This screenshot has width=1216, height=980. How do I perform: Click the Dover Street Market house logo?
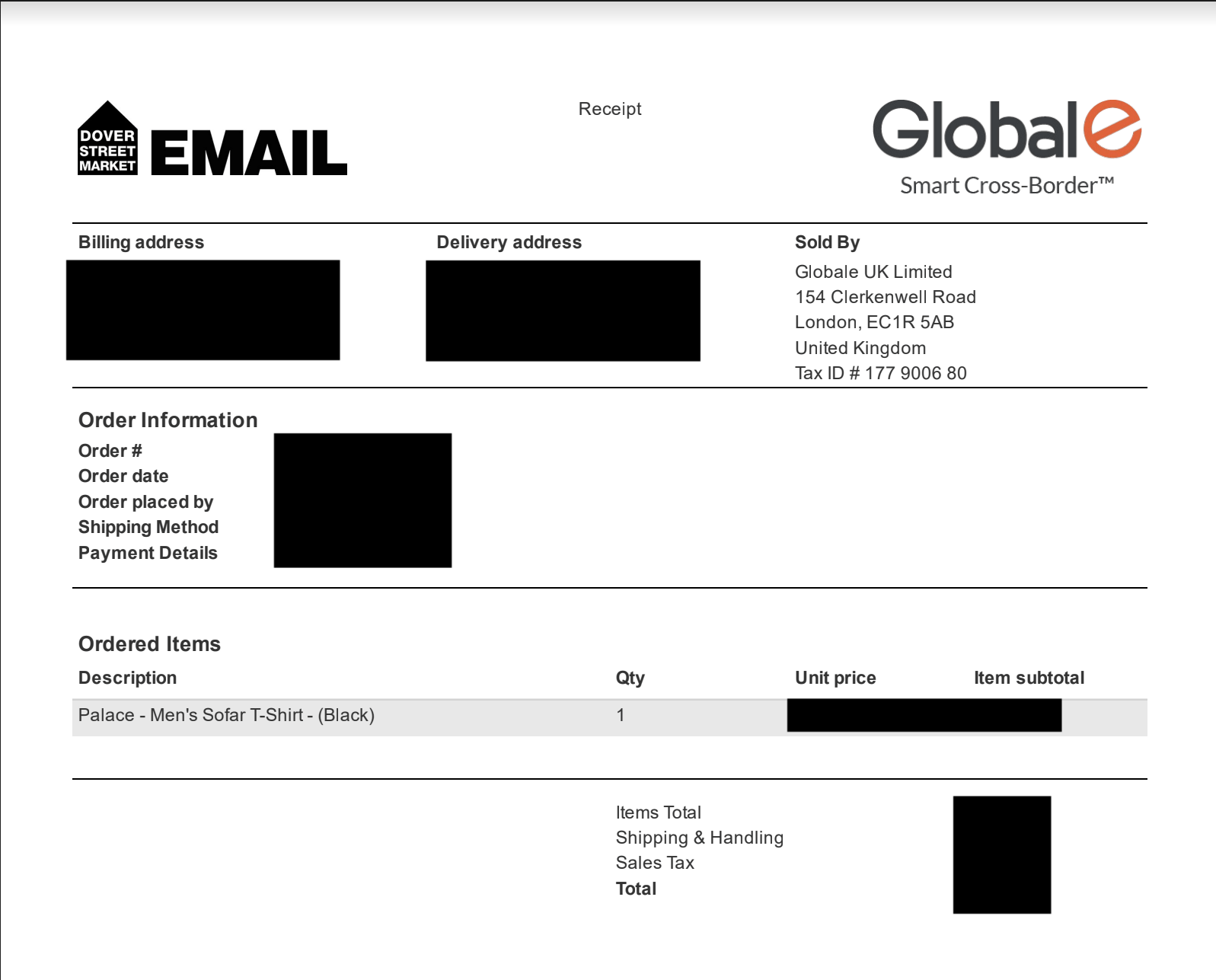pos(107,138)
